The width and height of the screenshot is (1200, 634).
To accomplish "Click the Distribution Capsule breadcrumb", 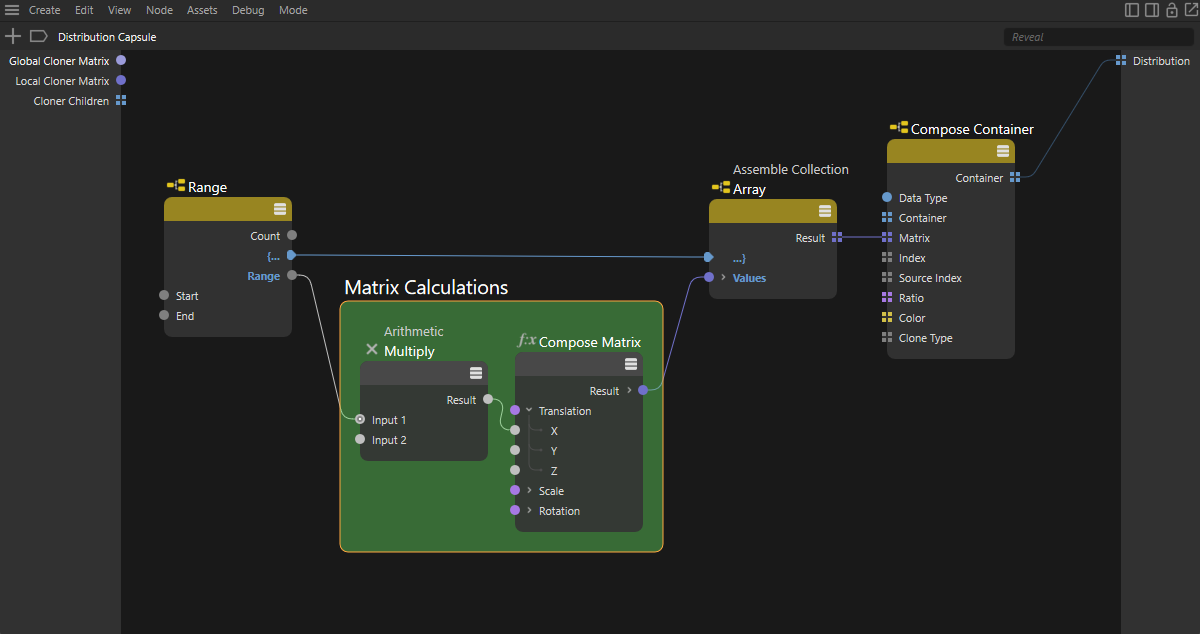I will point(107,37).
